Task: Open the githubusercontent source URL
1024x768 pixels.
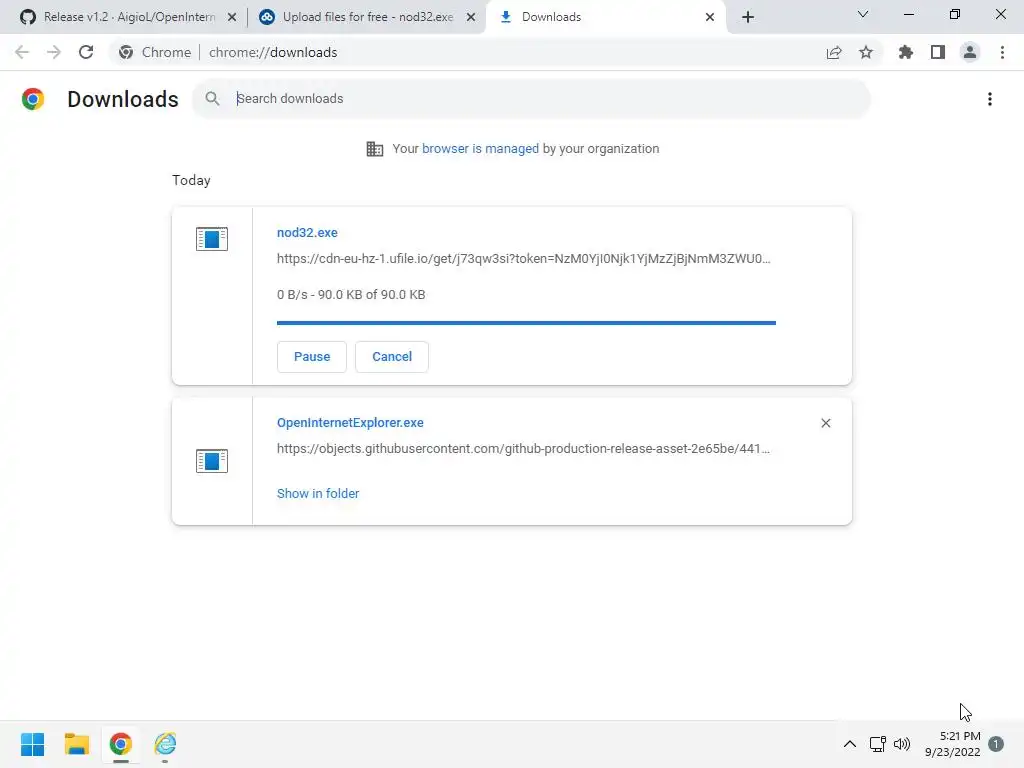Action: [x=523, y=449]
